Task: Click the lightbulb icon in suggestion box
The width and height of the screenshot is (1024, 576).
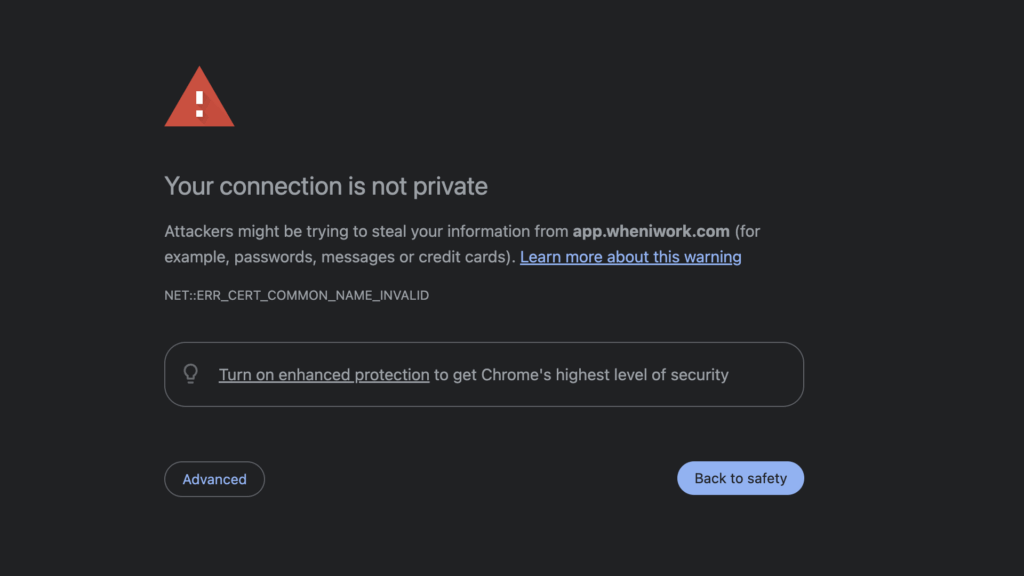Action: click(190, 374)
